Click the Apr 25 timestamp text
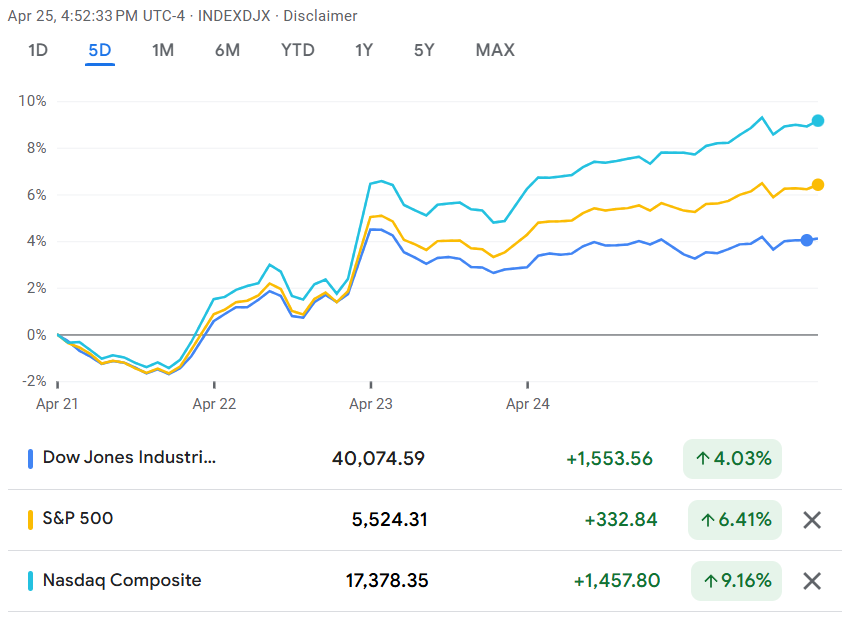Screen dimensions: 862x619 [x=96, y=16]
